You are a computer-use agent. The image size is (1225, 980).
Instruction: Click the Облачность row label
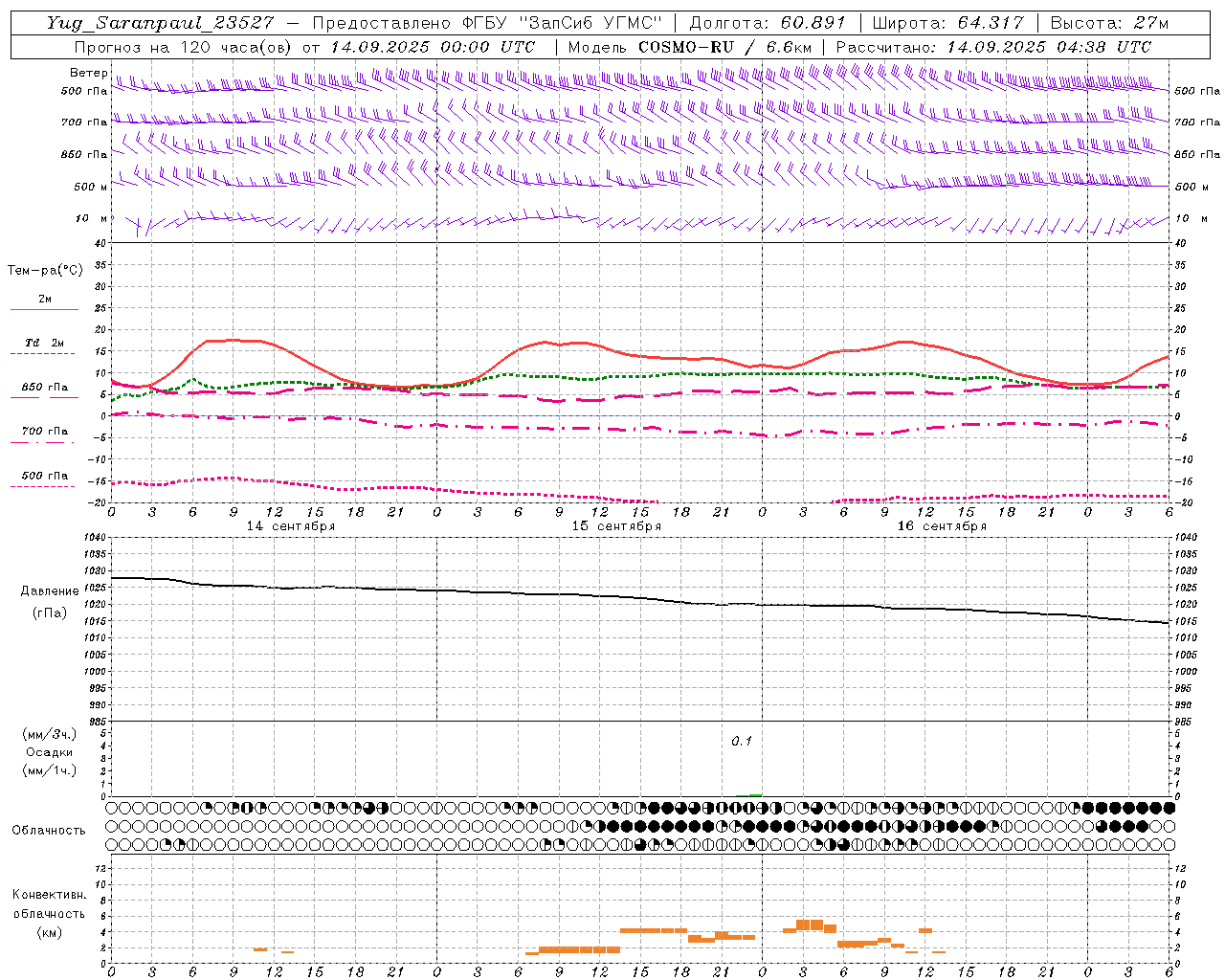click(49, 830)
